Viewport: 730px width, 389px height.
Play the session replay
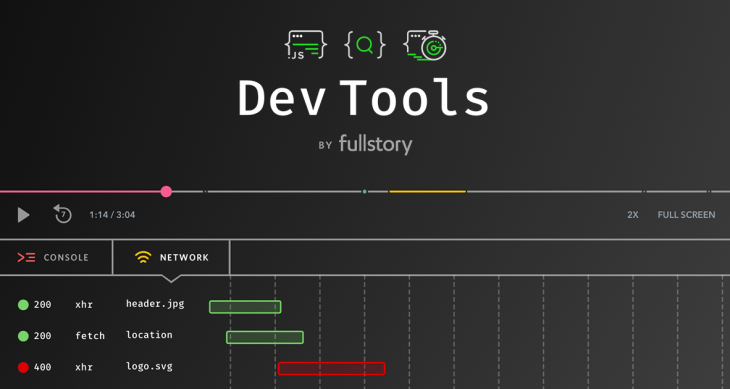click(23, 215)
